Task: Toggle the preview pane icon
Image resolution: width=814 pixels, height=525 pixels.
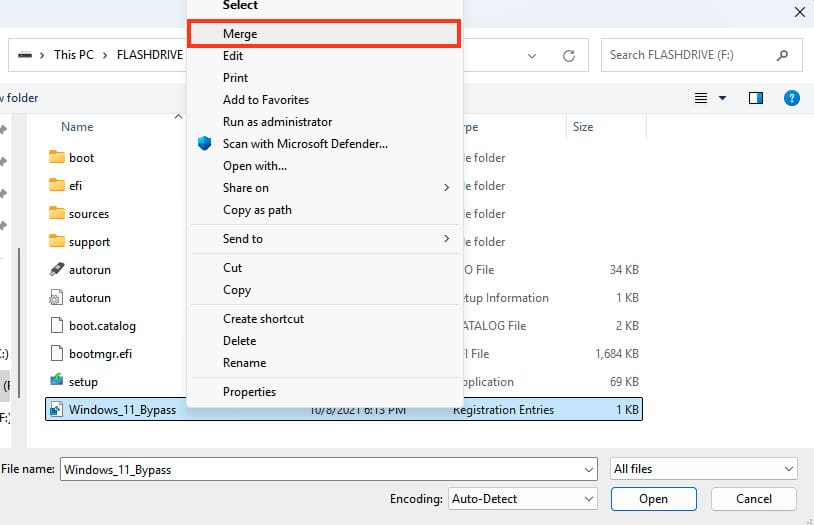Action: tap(756, 98)
